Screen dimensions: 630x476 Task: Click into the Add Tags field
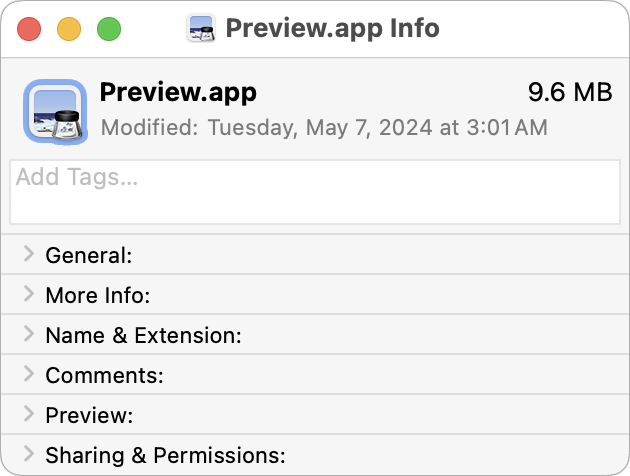tap(315, 192)
